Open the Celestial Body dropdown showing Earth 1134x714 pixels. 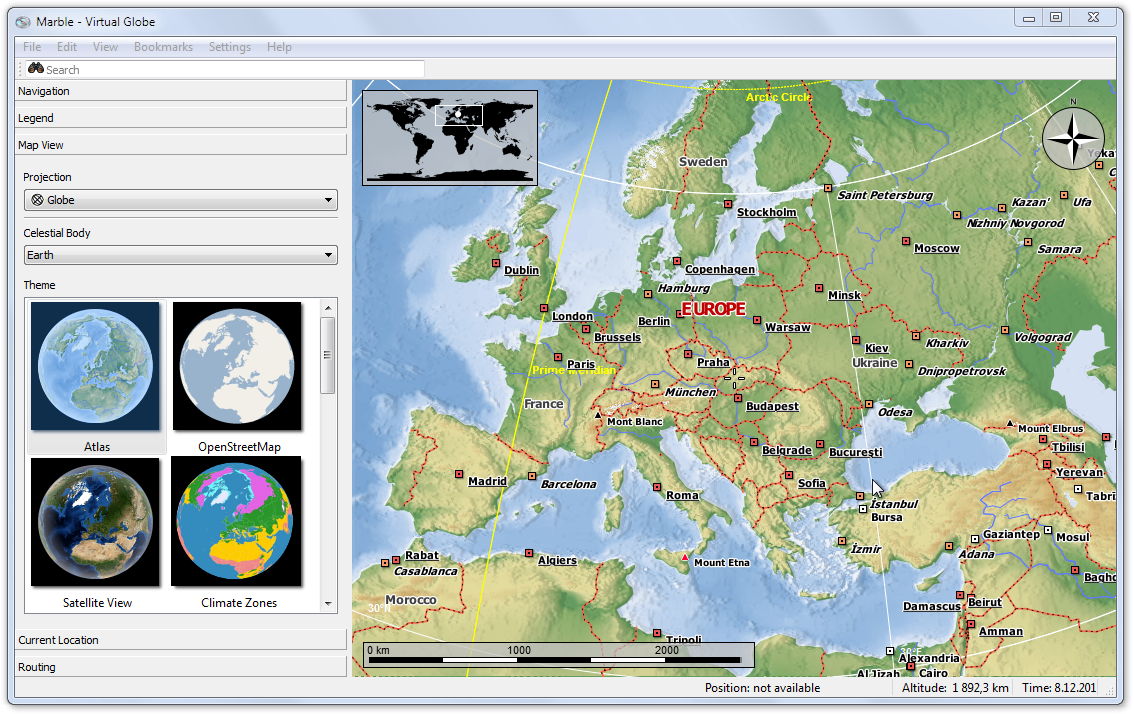click(x=181, y=255)
